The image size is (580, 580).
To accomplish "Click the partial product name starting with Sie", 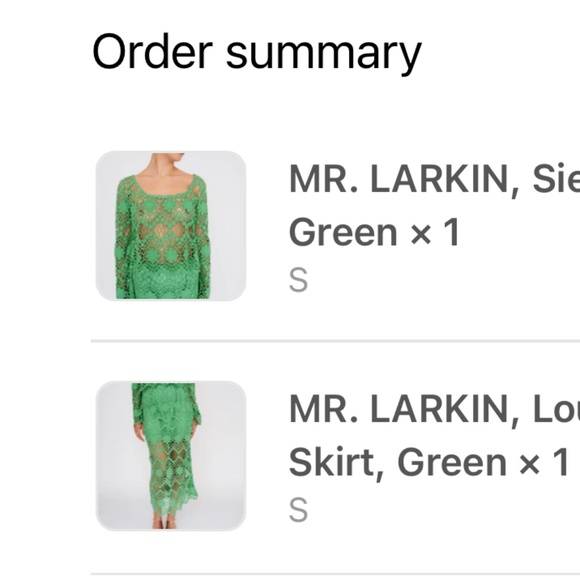I will coord(556,179).
